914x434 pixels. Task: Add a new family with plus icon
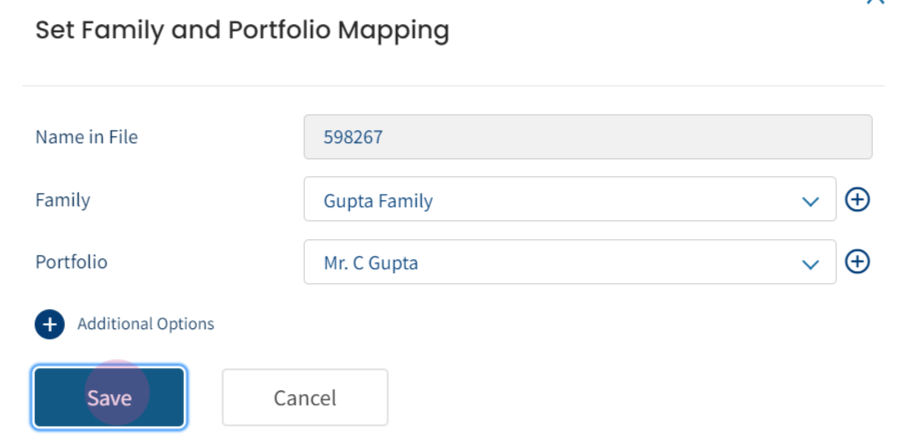click(x=857, y=200)
